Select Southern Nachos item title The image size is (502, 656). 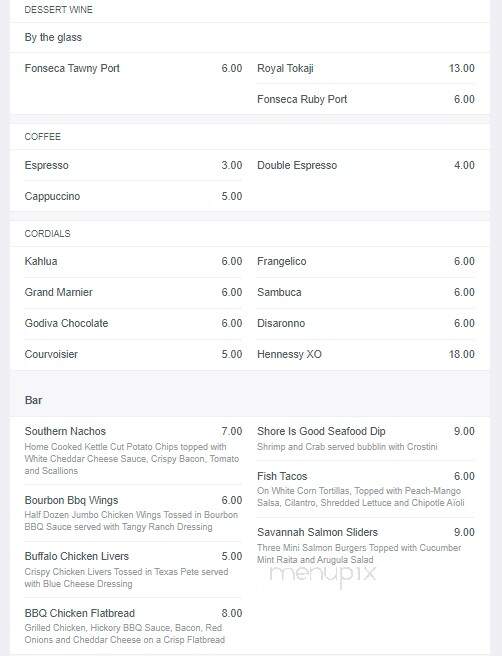pyautogui.click(x=65, y=431)
